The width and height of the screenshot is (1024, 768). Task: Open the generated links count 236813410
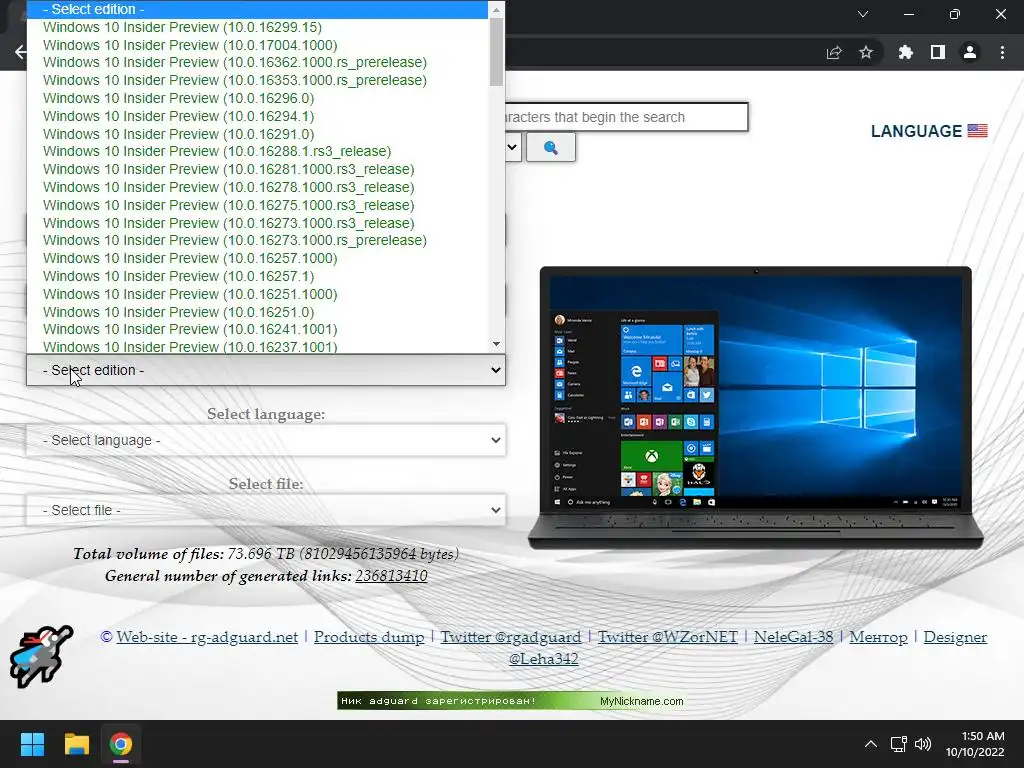coord(391,575)
